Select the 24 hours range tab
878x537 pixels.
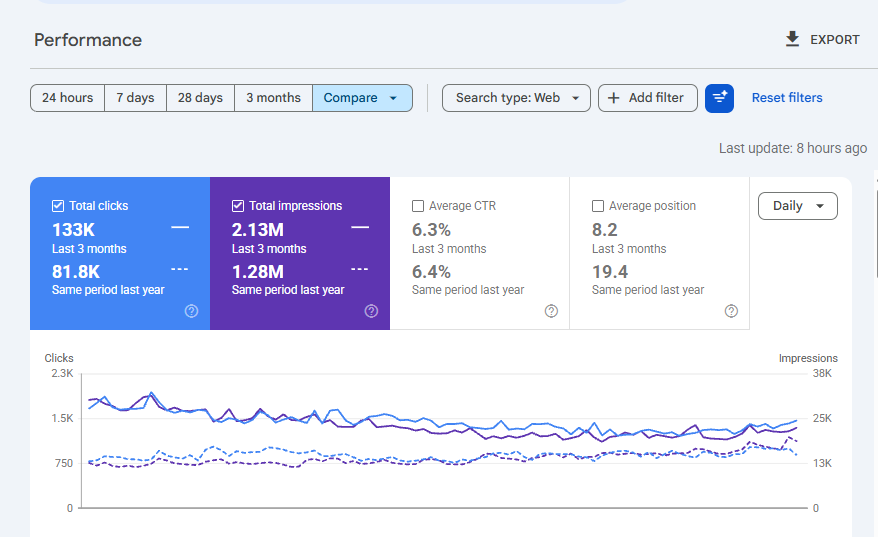click(67, 98)
